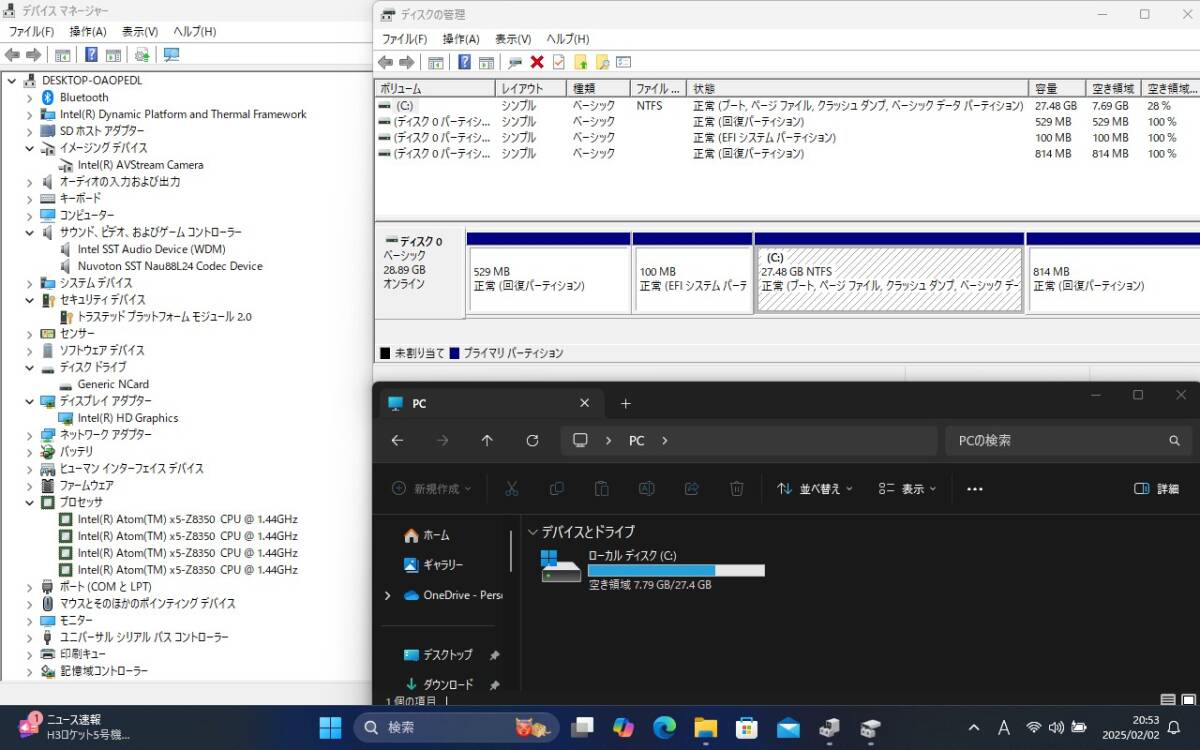Select Nuvoton SST Nau88L24 Codec Device
Image resolution: width=1200 pixels, height=750 pixels.
point(170,266)
